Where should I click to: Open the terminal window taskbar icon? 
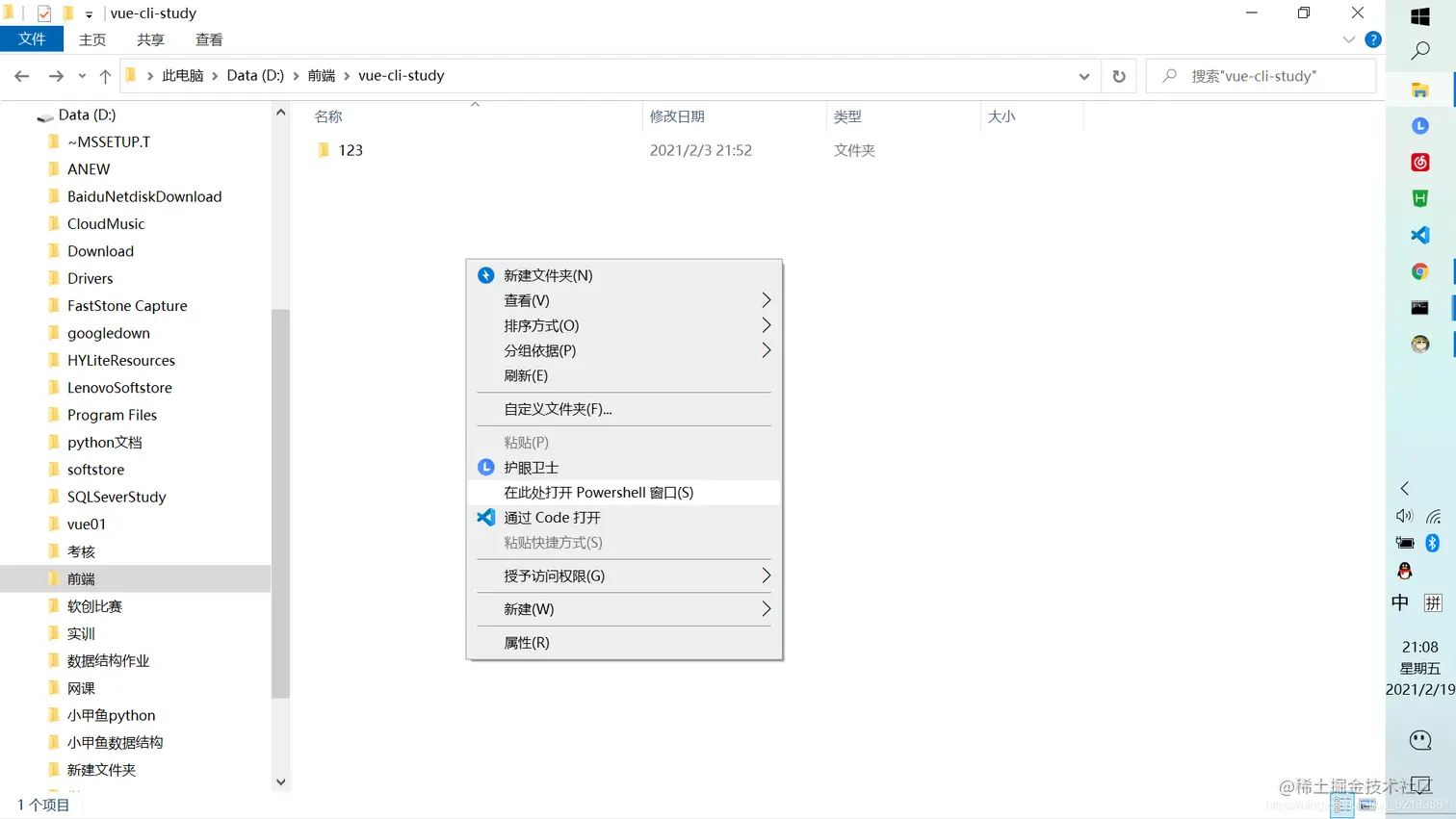1420,308
